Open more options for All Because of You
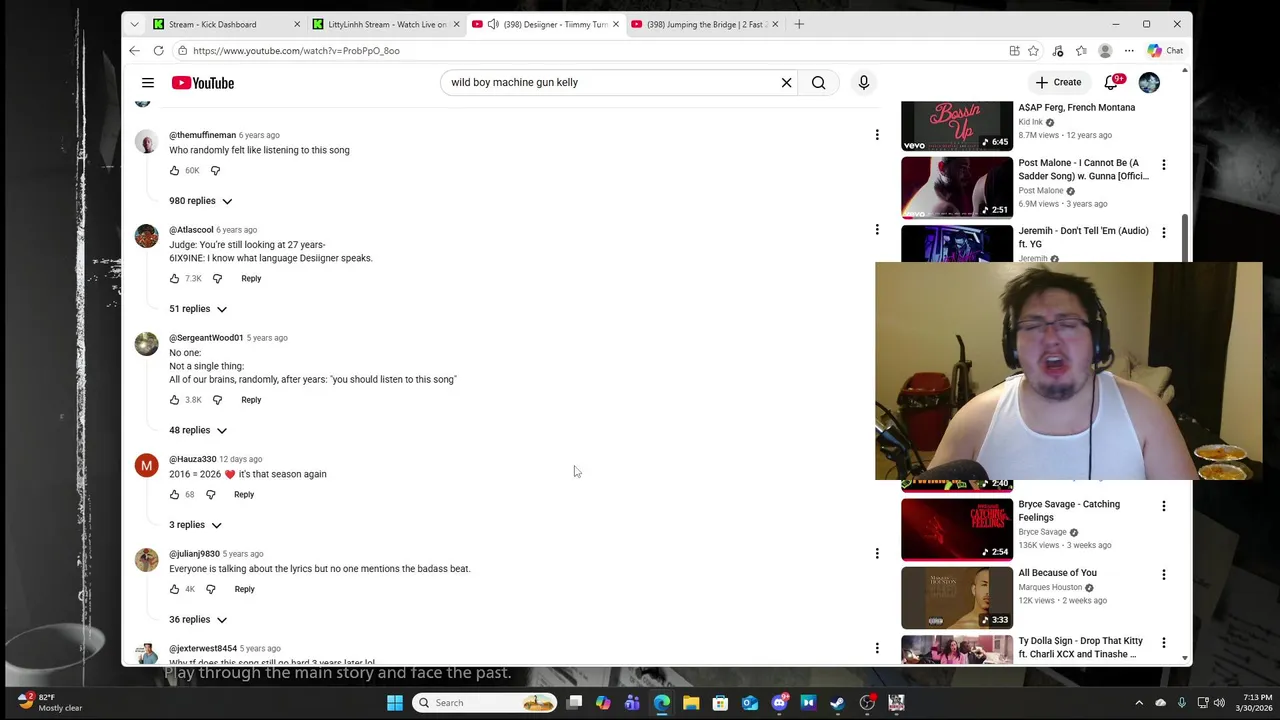 coord(1163,575)
